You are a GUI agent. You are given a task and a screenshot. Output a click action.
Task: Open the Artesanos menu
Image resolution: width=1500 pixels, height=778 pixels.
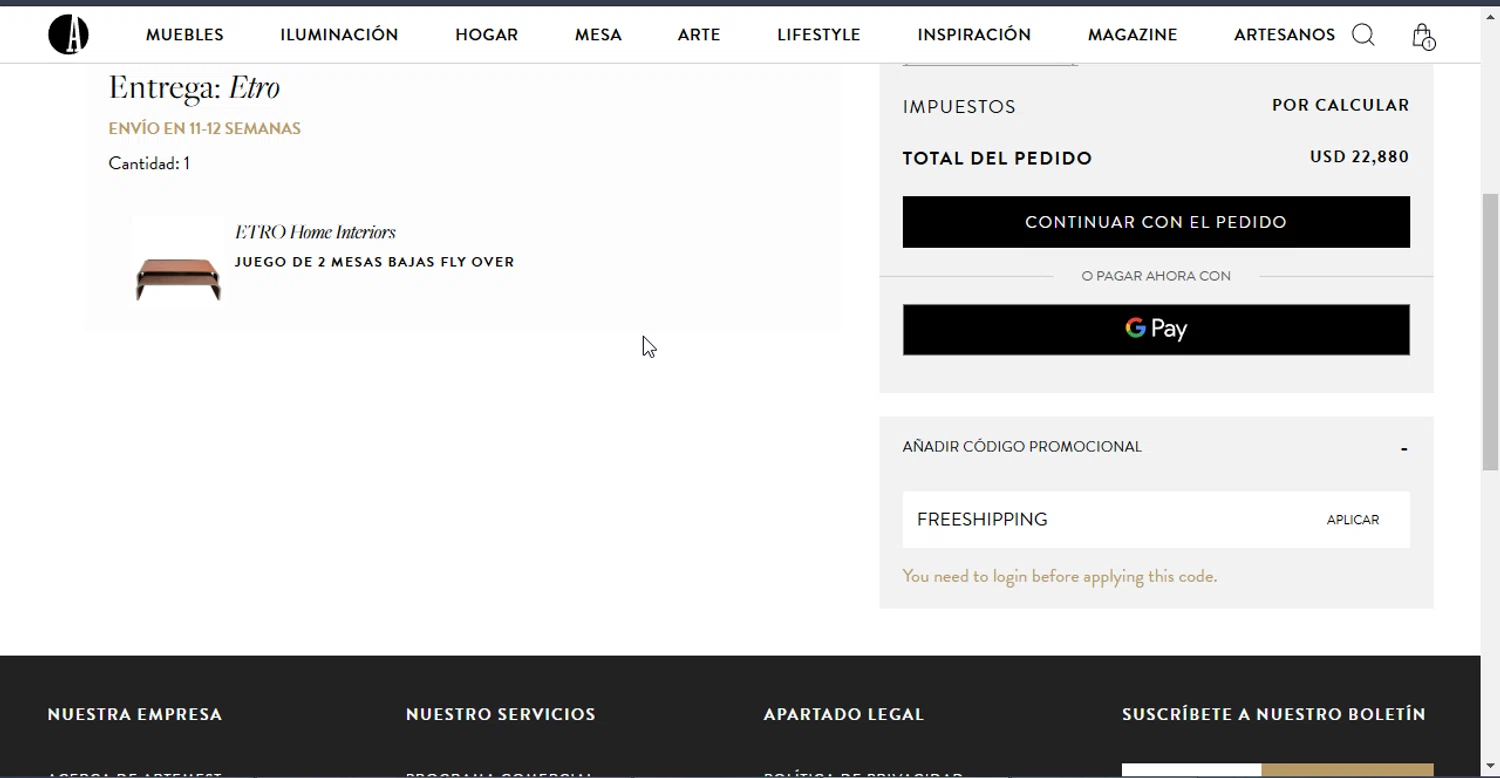[x=1284, y=34]
